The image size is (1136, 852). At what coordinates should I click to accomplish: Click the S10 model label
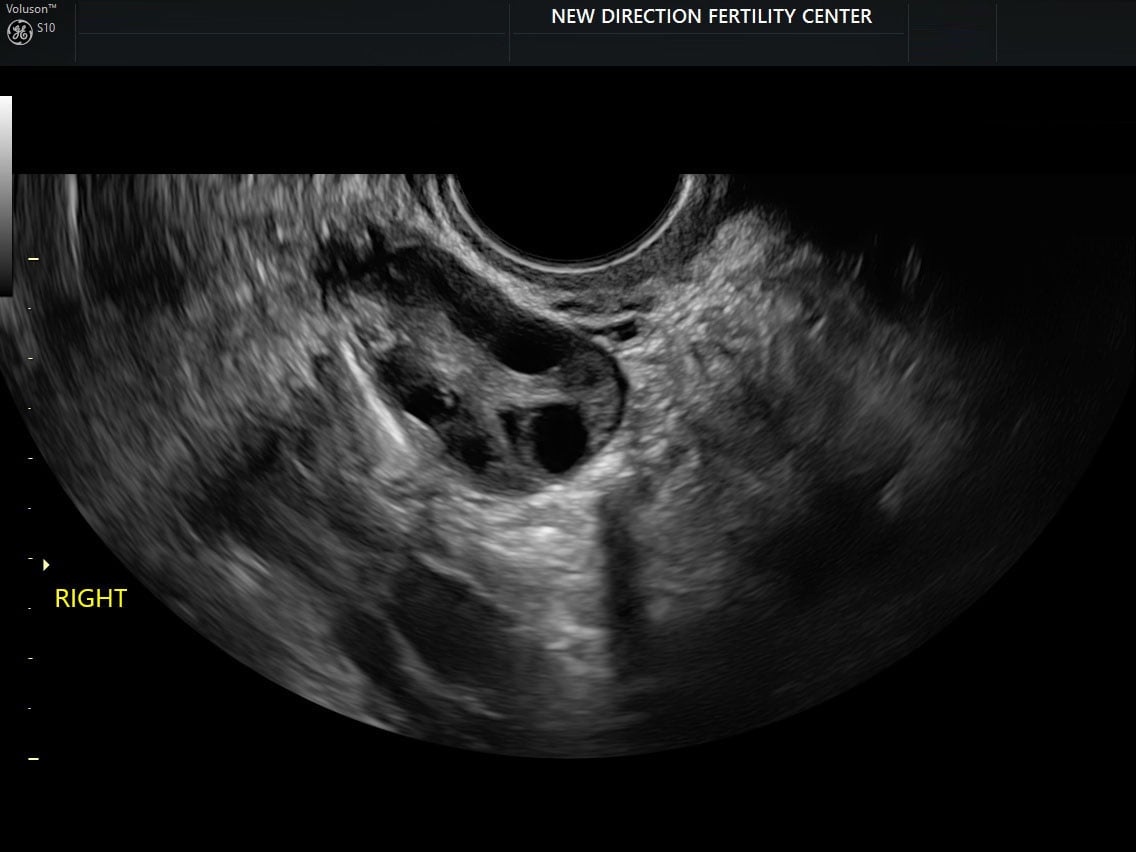click(x=46, y=29)
